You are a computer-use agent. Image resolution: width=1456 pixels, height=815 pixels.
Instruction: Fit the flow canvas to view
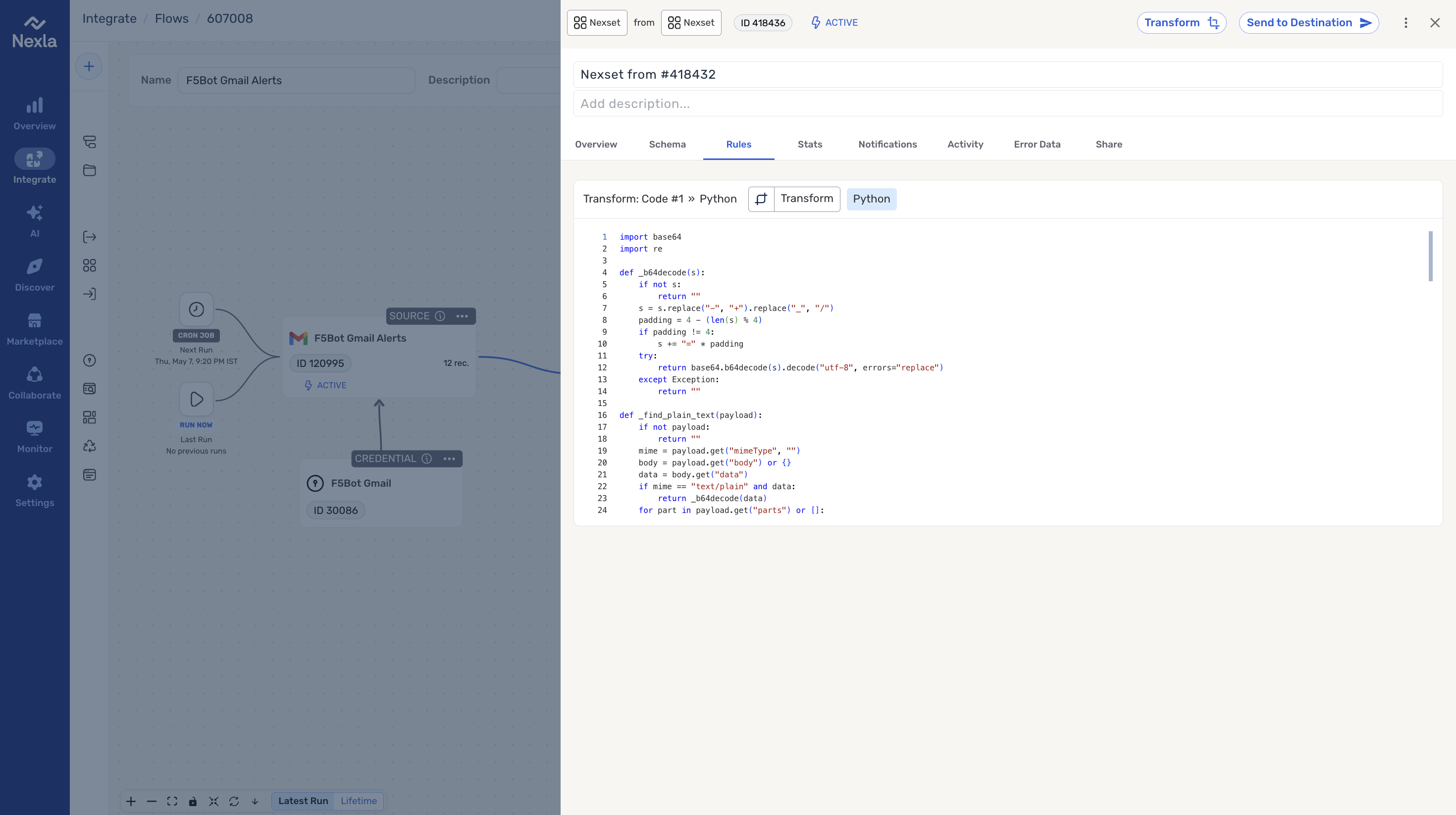pyautogui.click(x=172, y=801)
